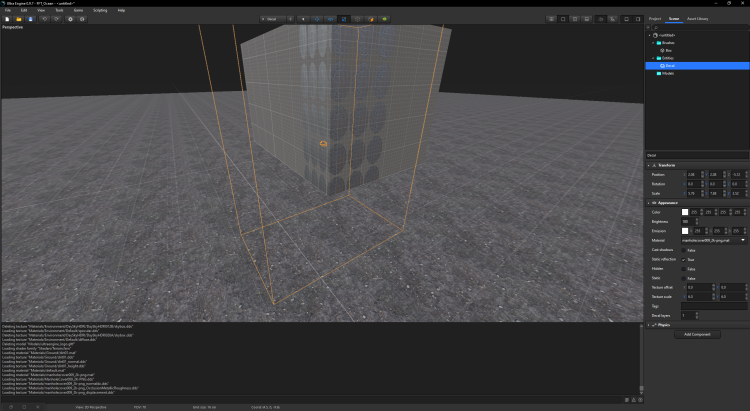Screen dimensions: 750x411
Task: Open the Scripting menu
Action: [100, 10]
